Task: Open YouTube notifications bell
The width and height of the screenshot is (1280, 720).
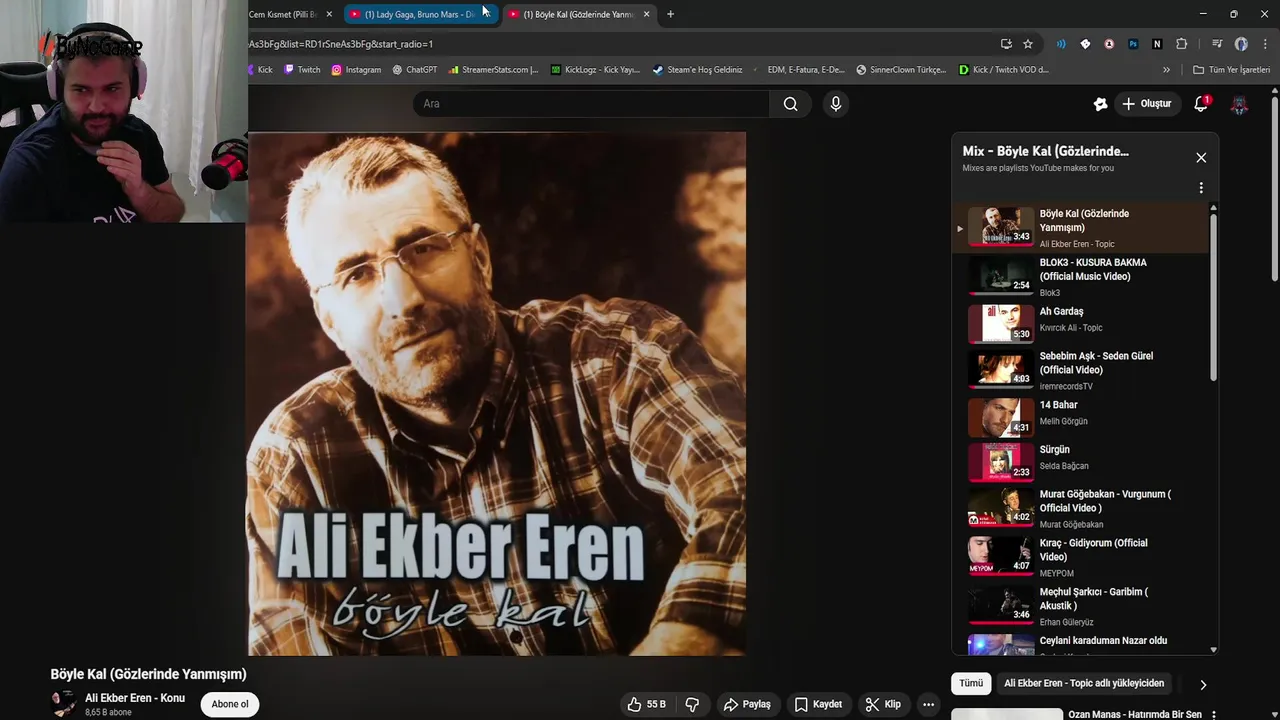Action: coord(1201,104)
